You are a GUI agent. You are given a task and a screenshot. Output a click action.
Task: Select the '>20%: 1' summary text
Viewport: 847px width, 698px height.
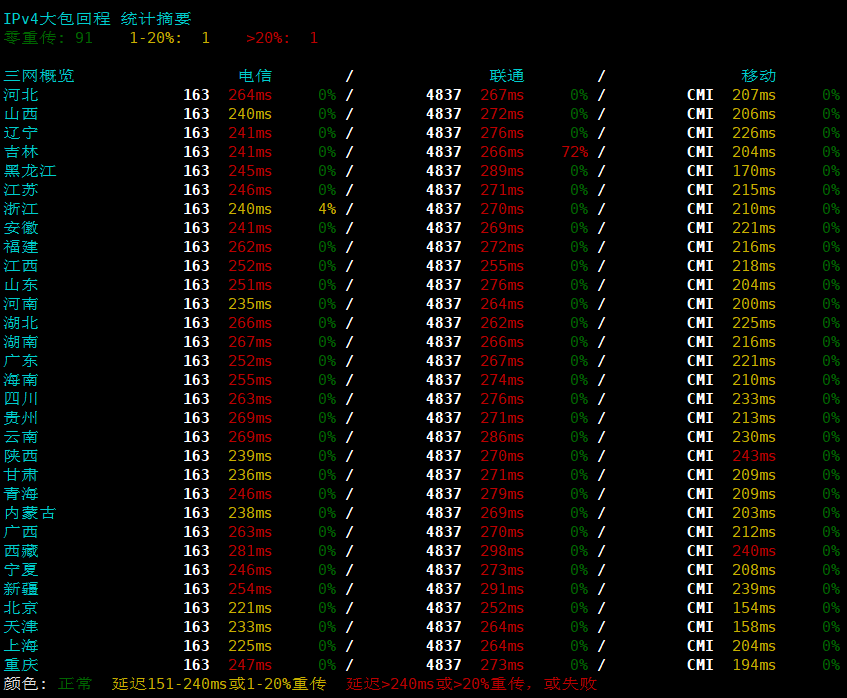(281, 38)
